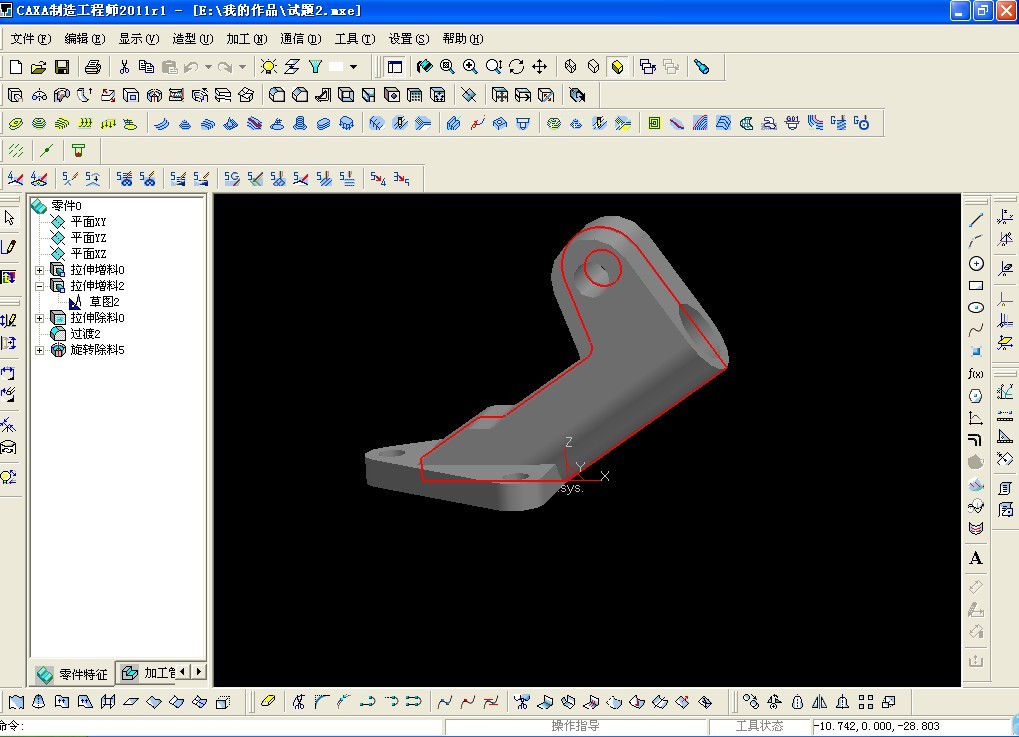
Task: Select 平面XY in feature tree
Action: [88, 222]
